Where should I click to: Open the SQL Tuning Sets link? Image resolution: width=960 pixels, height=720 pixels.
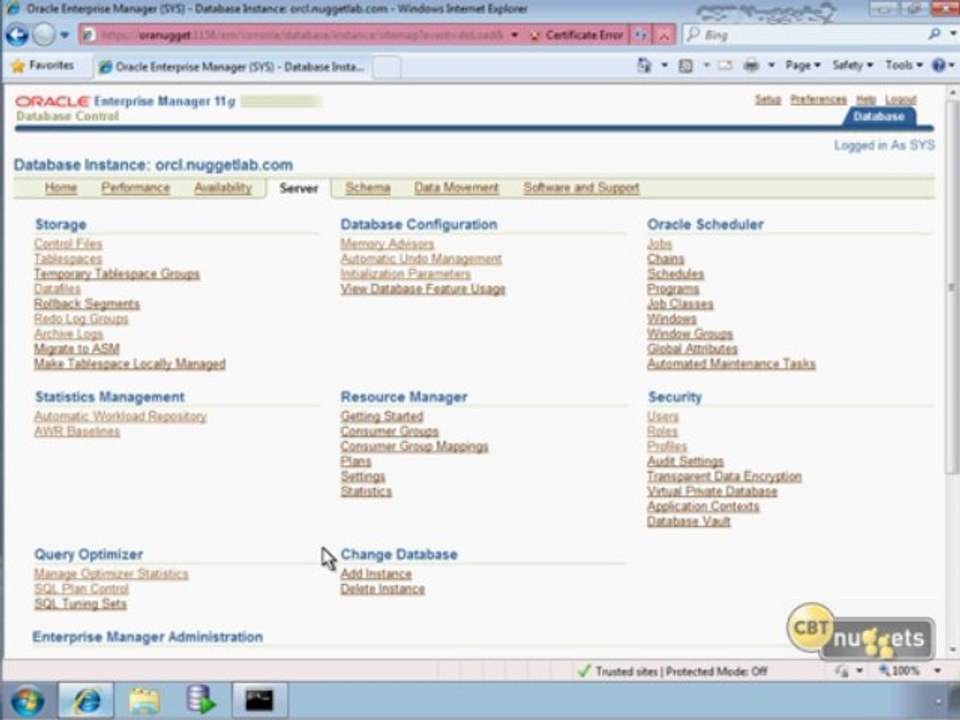[80, 604]
